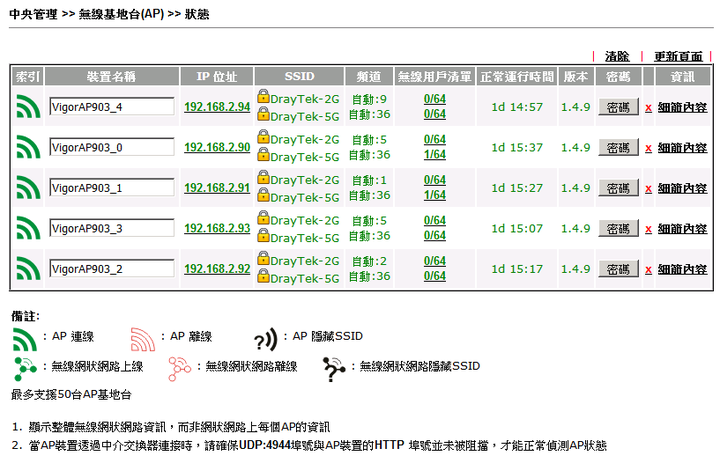Click the VigorAP903_4 device name field

pyautogui.click(x=112, y=107)
